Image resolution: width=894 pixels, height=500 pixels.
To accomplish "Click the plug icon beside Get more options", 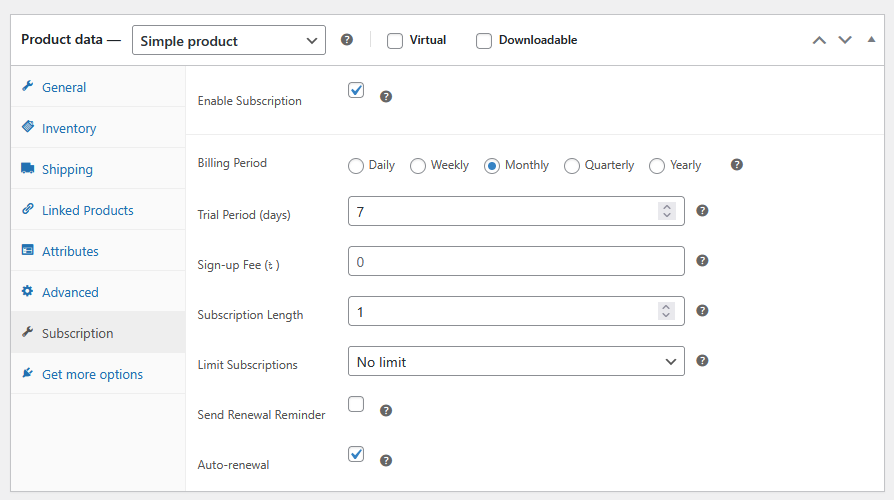I will click(27, 373).
